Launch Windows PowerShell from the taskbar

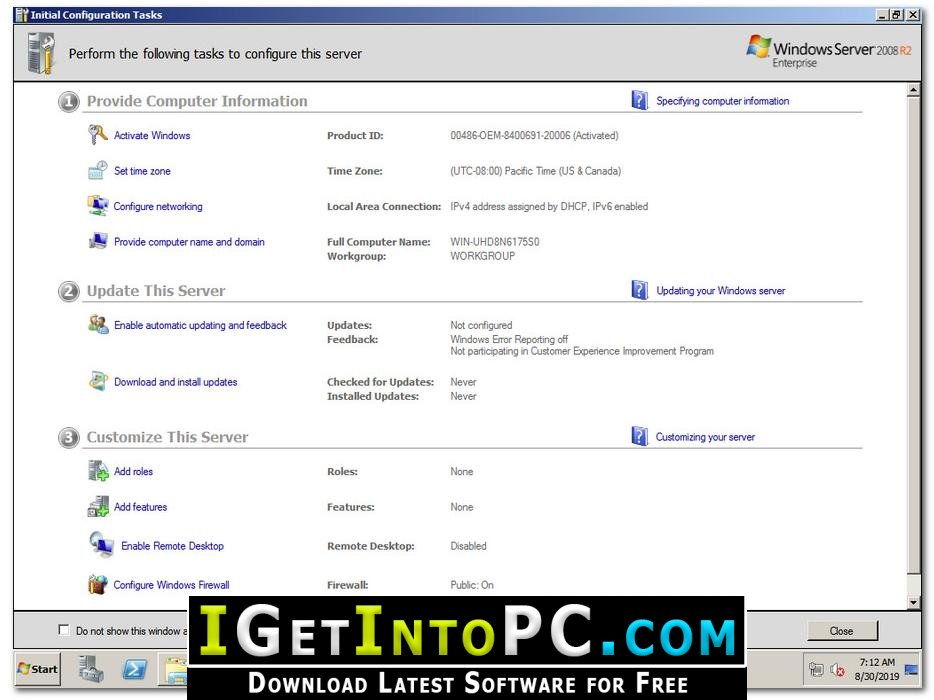tap(135, 670)
